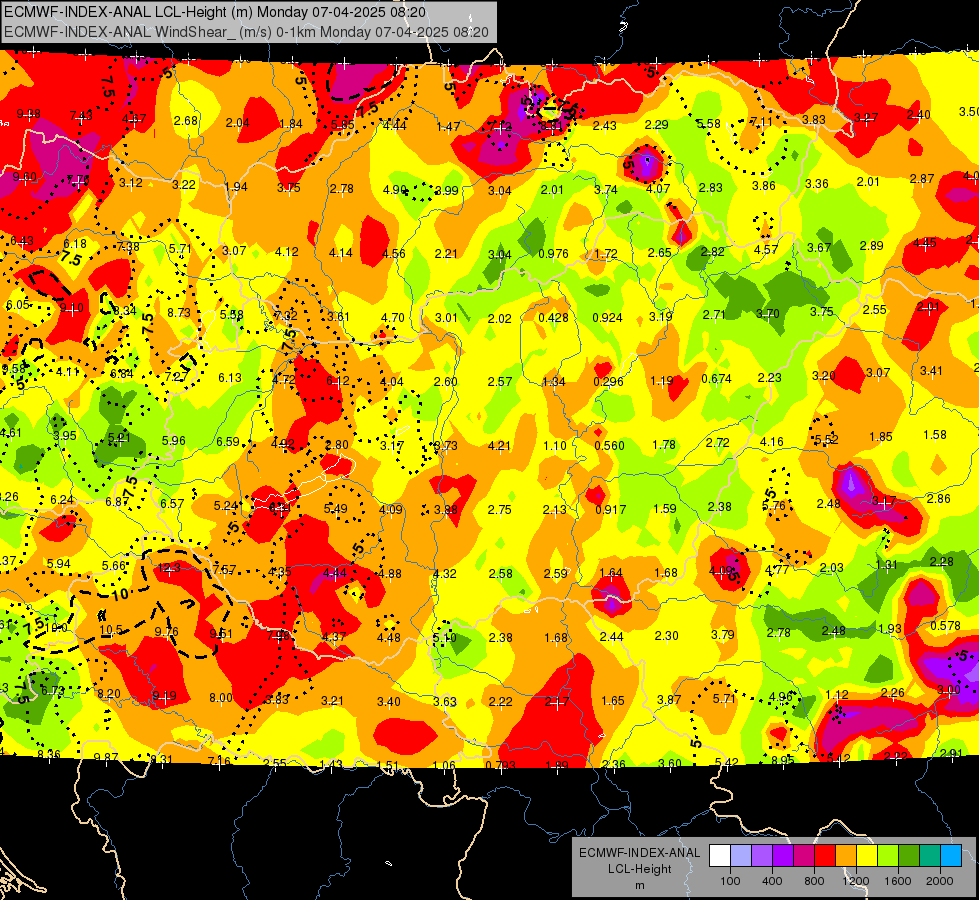Click the sky blue legend swatch after 2000
This screenshot has height=900, width=979.
click(952, 856)
